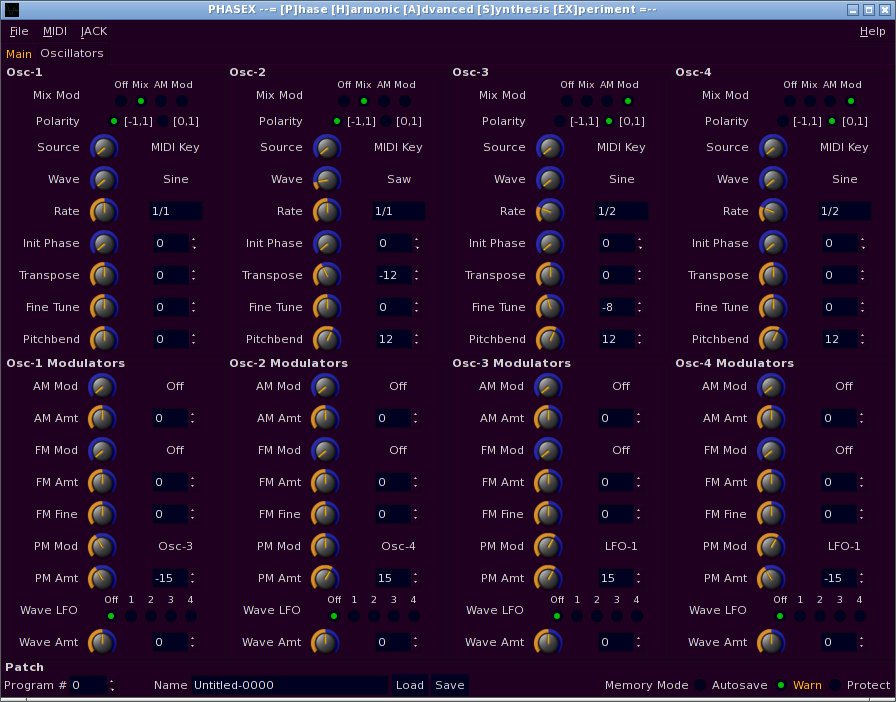
Task: Click the Osc-2 AM Amt spinner arrows
Action: tap(415, 418)
